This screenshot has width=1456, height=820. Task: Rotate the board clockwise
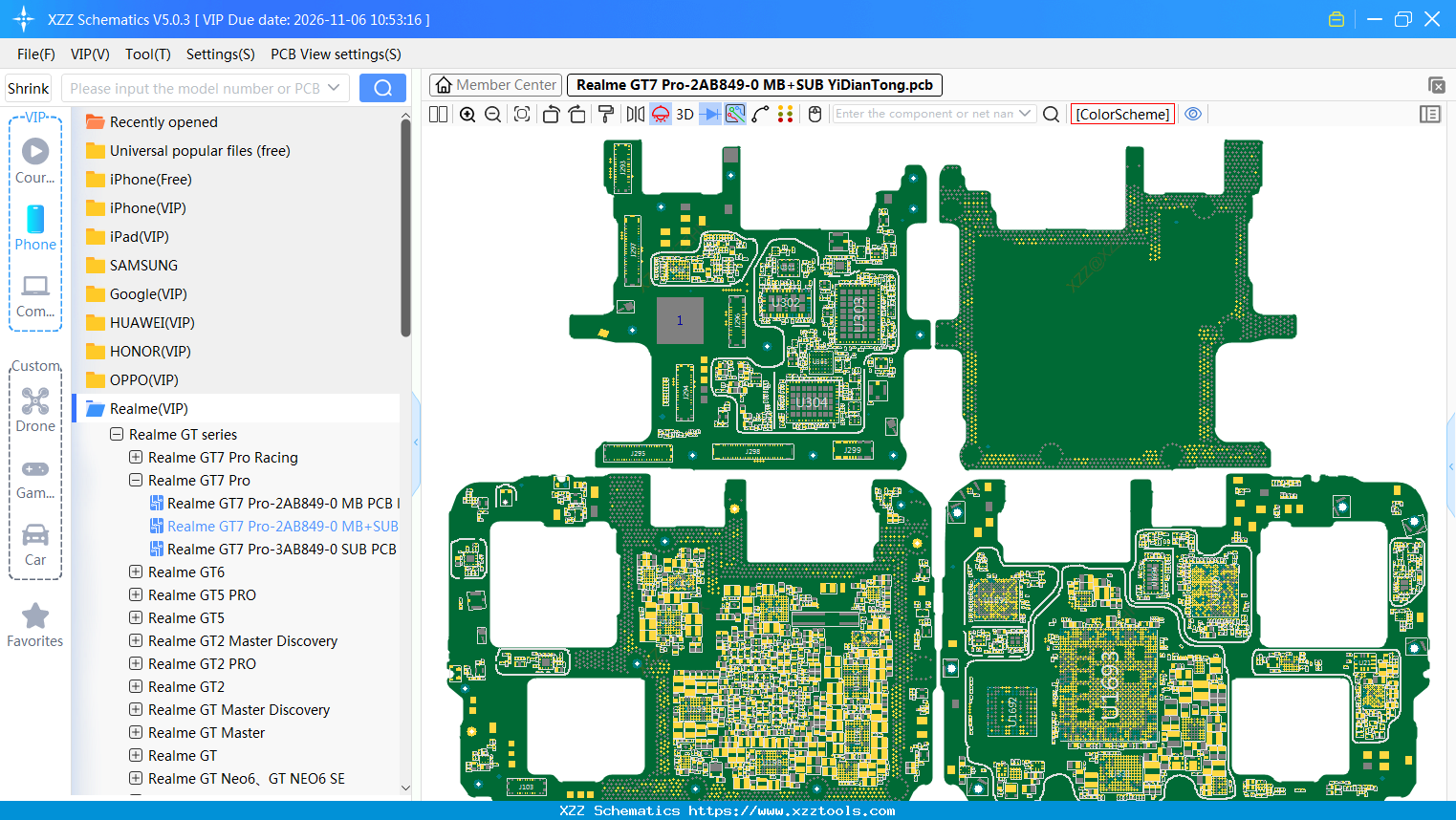pyautogui.click(x=577, y=114)
